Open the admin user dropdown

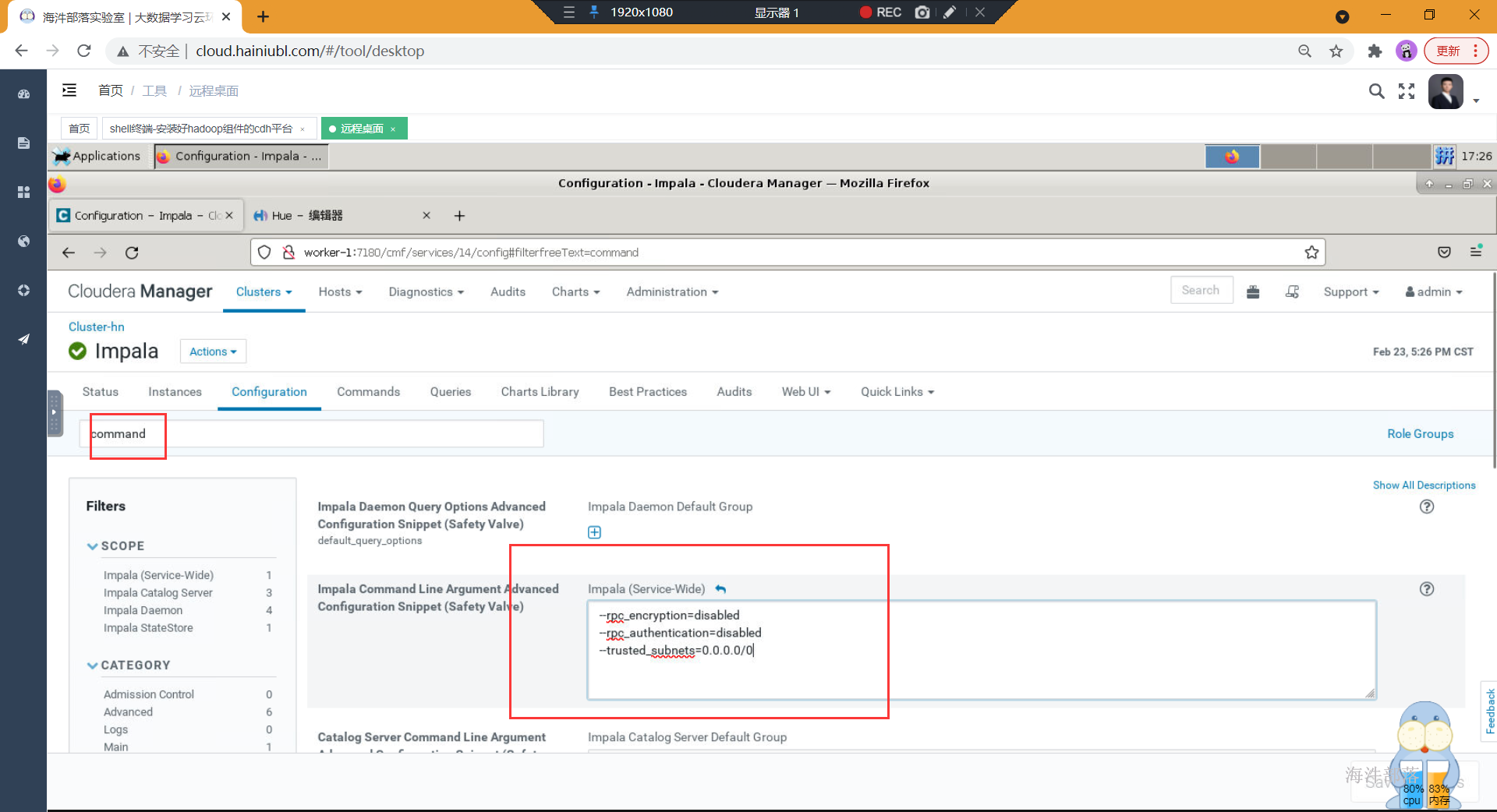1433,291
